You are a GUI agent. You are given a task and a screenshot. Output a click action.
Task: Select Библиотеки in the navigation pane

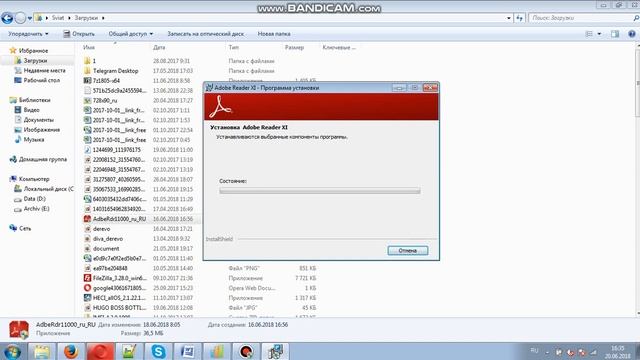pos(30,100)
